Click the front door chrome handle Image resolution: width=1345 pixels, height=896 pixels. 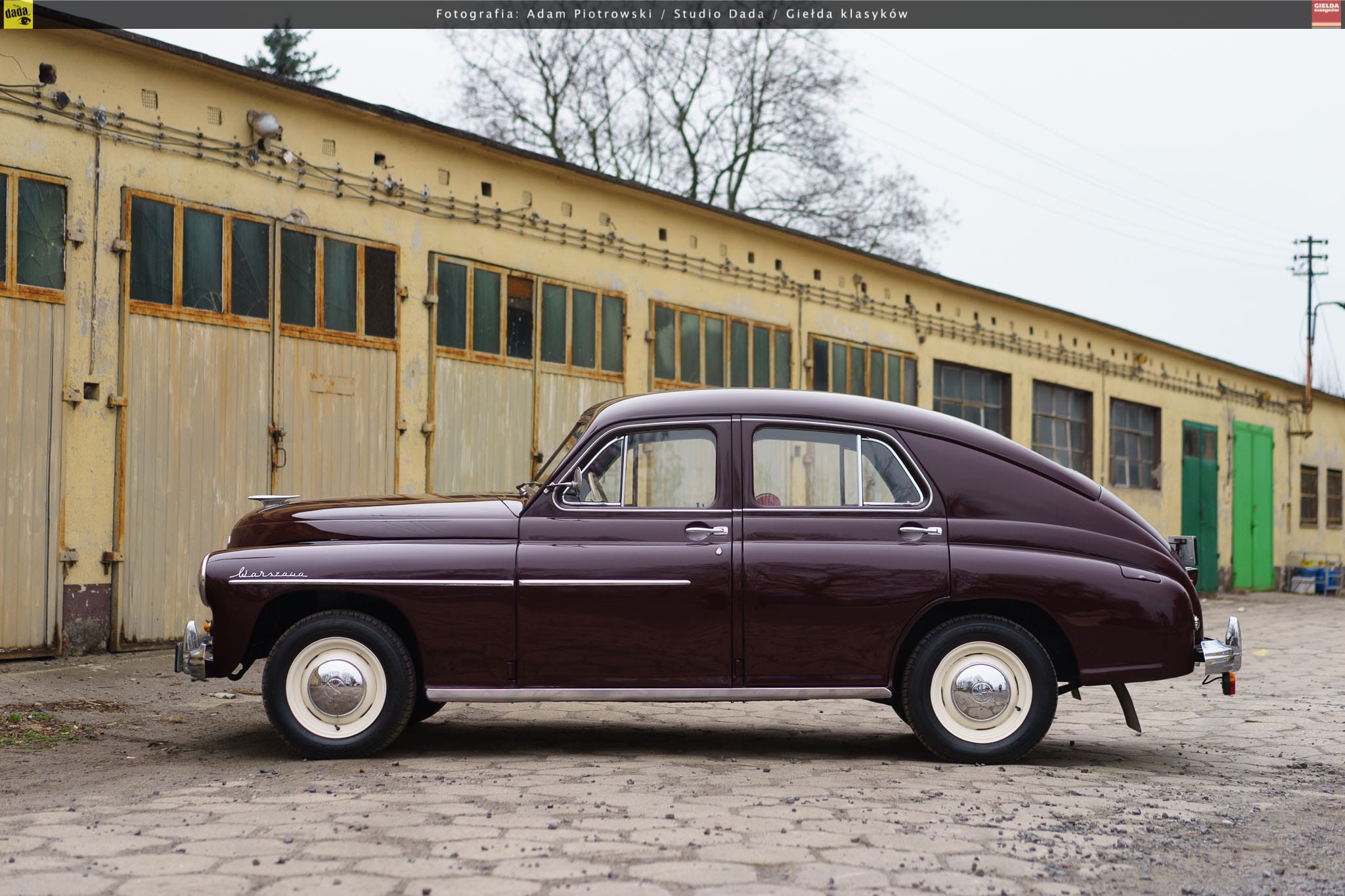(705, 530)
